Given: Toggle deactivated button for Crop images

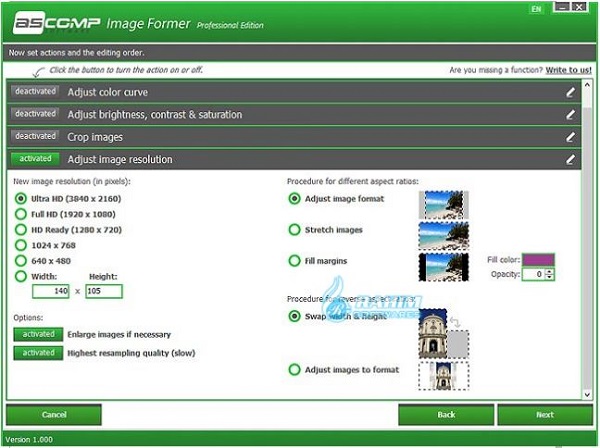Looking at the screenshot, I should pyautogui.click(x=35, y=136).
